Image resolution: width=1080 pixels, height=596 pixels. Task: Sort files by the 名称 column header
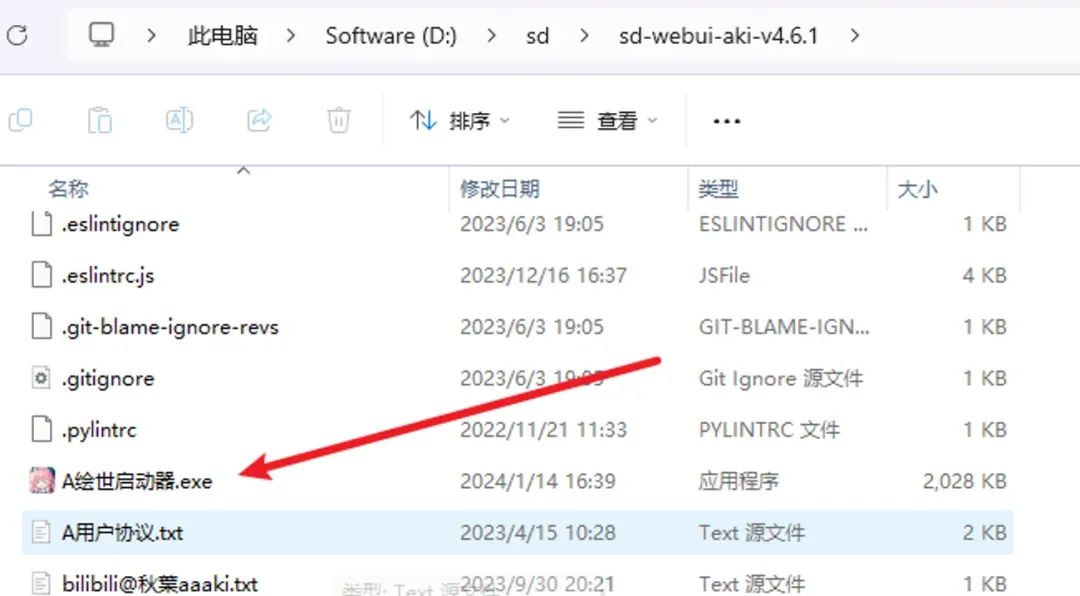69,189
